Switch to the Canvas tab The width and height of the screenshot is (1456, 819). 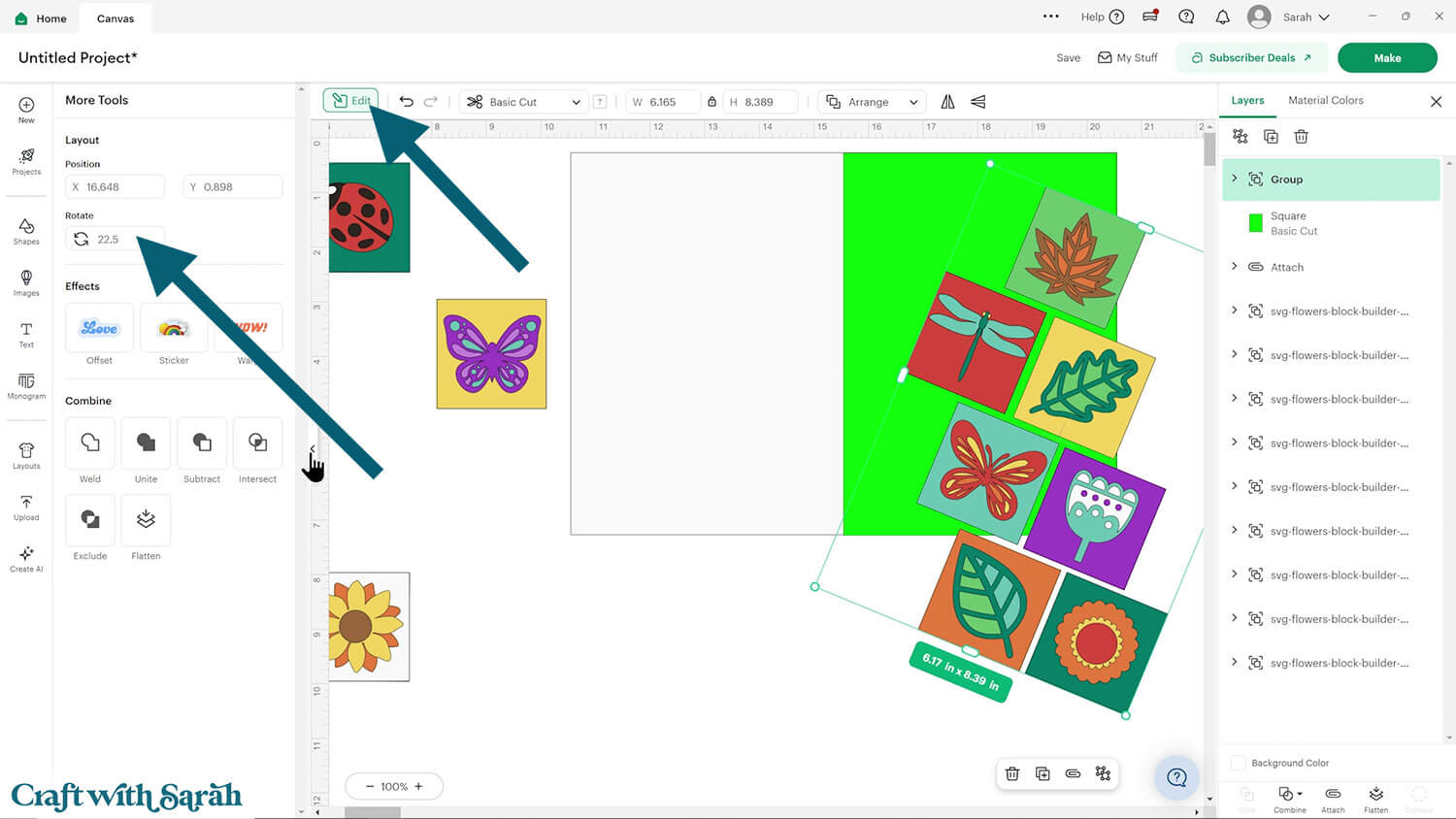(x=116, y=18)
